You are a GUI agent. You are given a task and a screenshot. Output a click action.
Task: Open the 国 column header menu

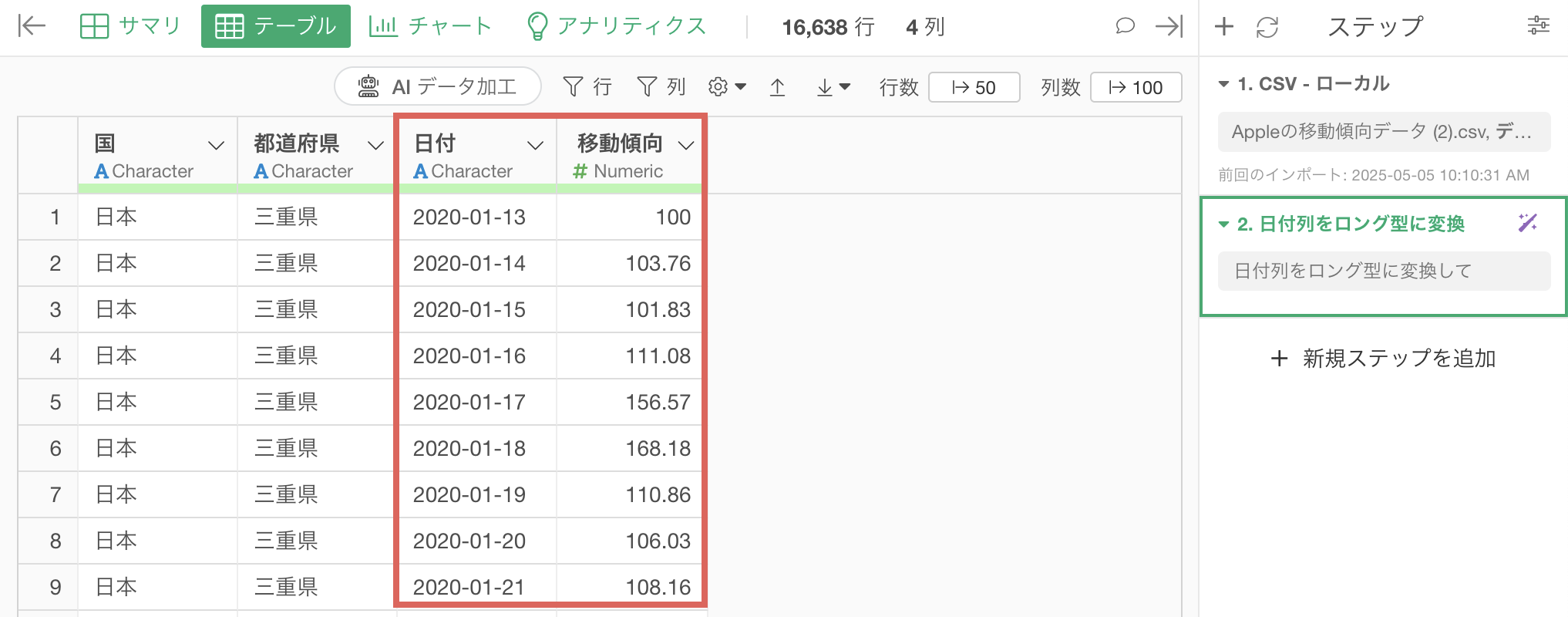(216, 145)
